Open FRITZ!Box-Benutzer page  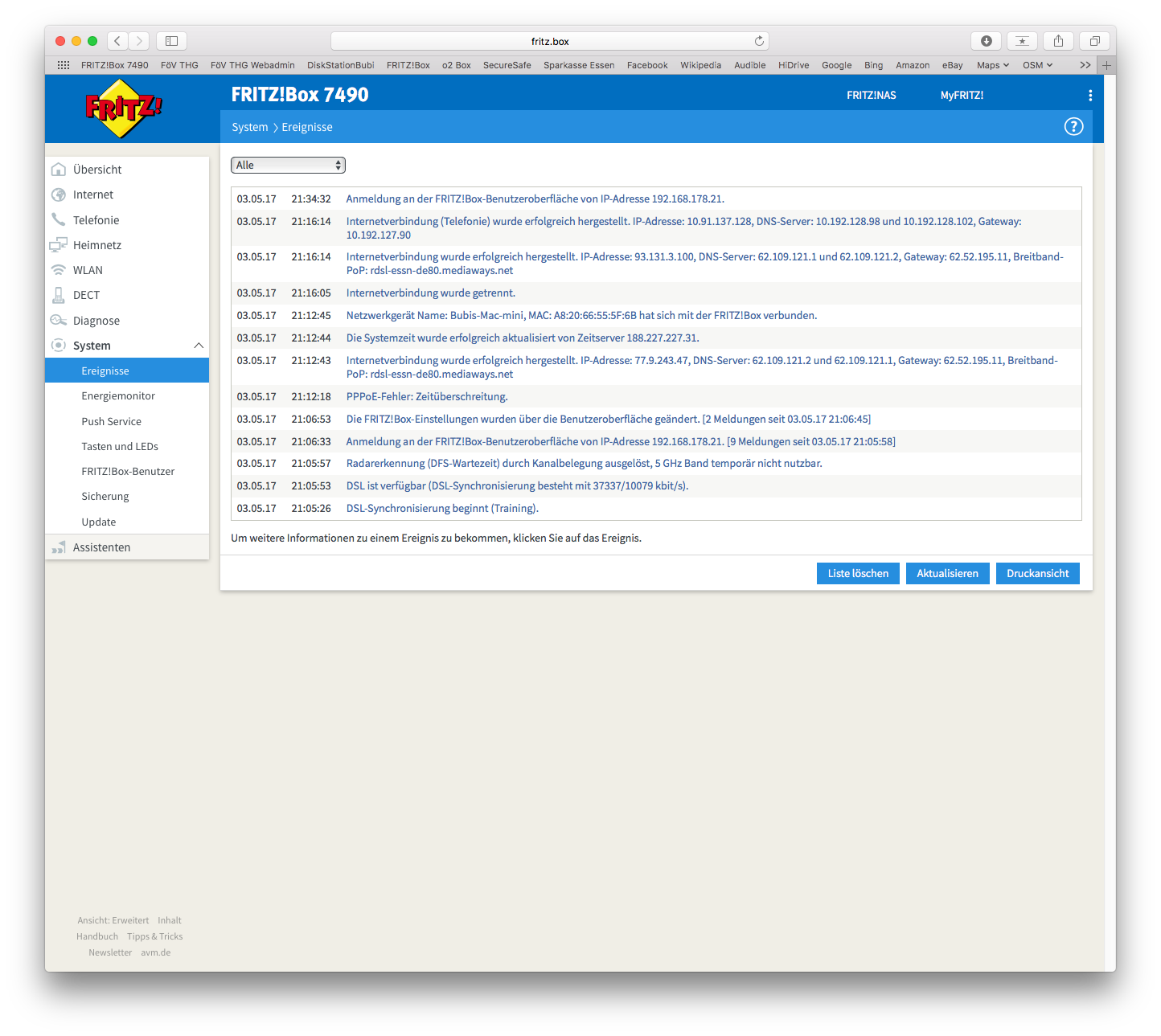[x=128, y=471]
